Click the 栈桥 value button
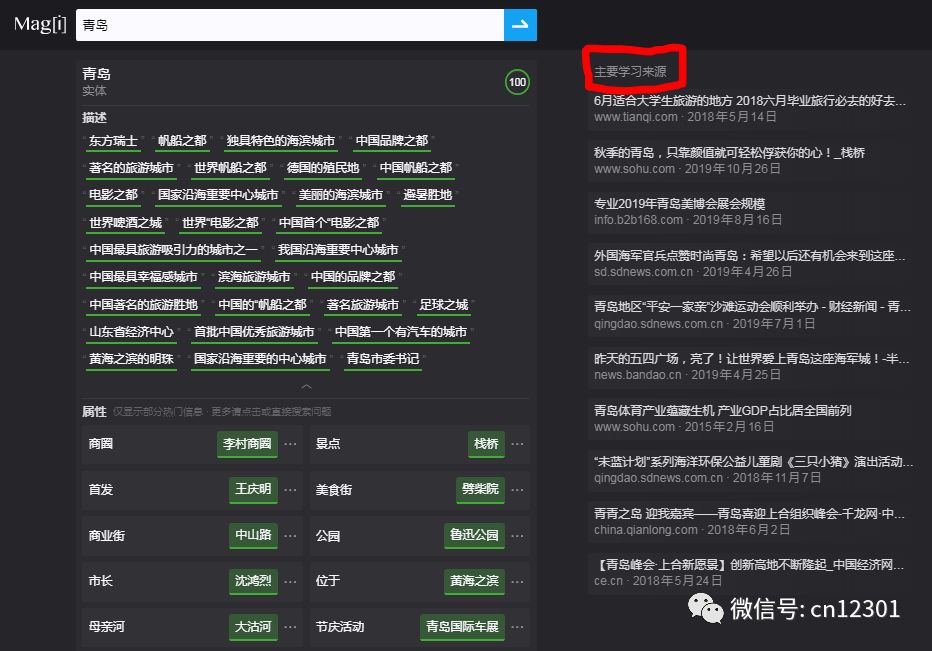The image size is (932, 651). pyautogui.click(x=486, y=444)
